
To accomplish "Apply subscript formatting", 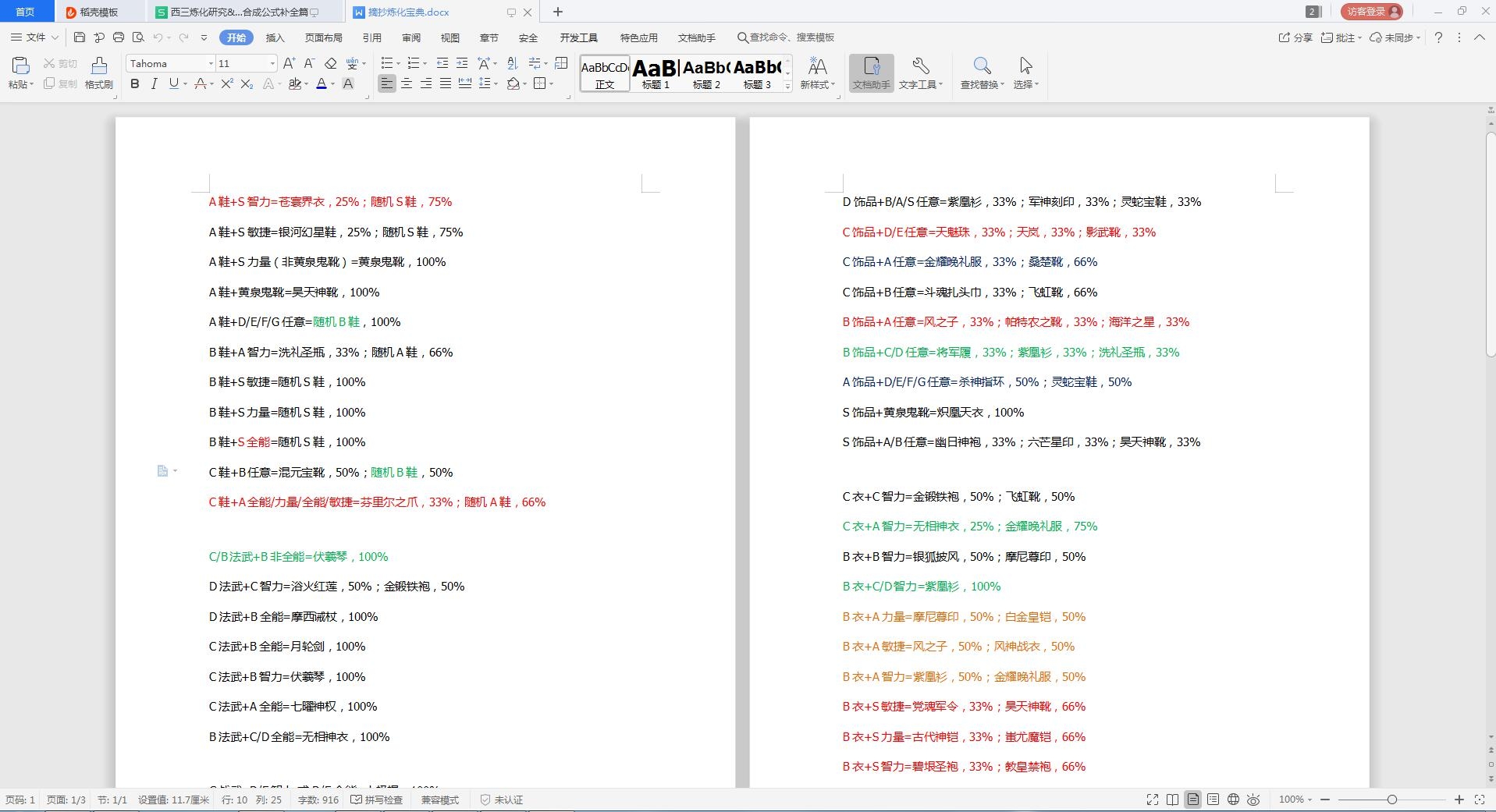I will (x=247, y=83).
